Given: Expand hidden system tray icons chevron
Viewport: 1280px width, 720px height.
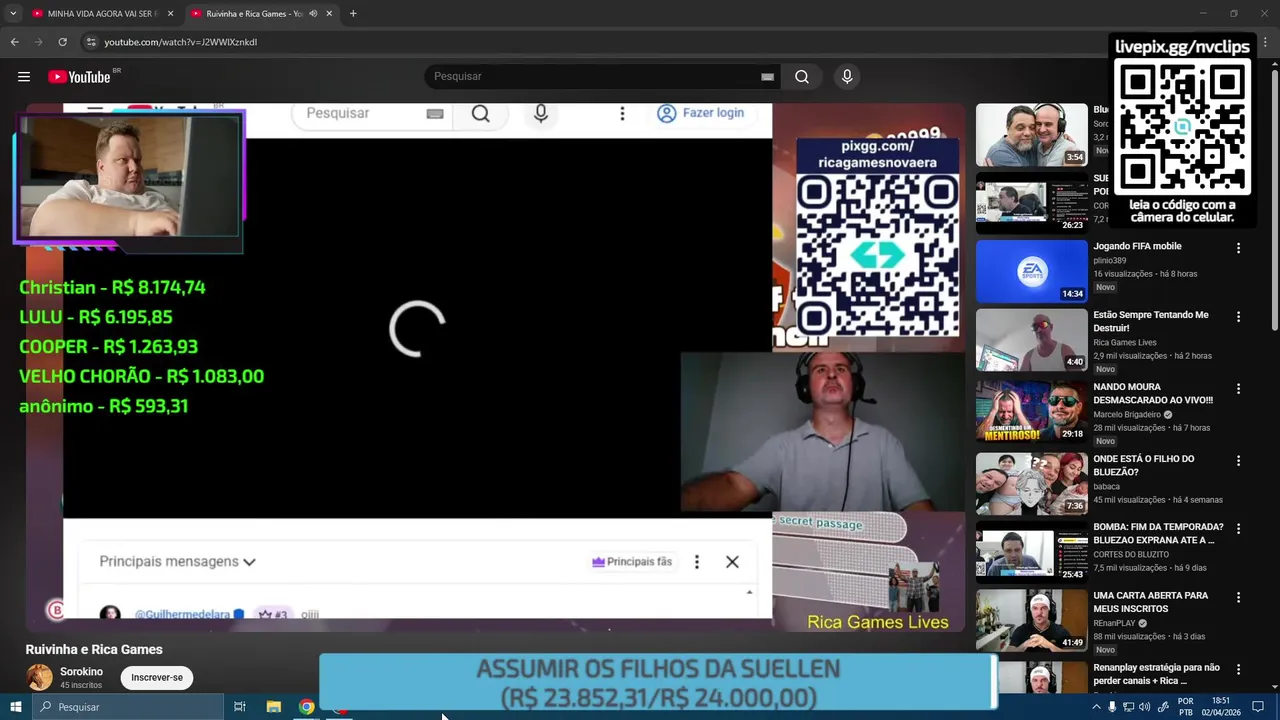Looking at the screenshot, I should 1096,707.
